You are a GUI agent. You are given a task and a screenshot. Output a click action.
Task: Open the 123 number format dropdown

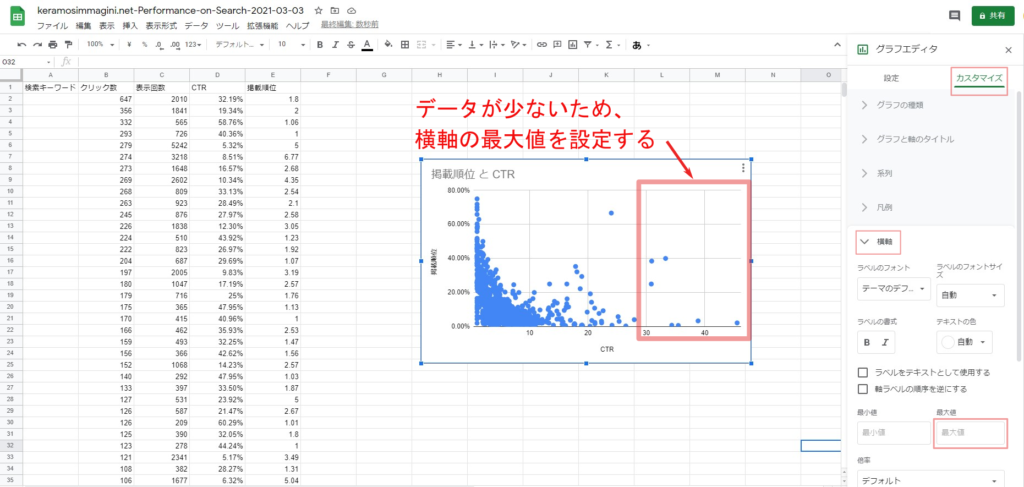pyautogui.click(x=193, y=44)
